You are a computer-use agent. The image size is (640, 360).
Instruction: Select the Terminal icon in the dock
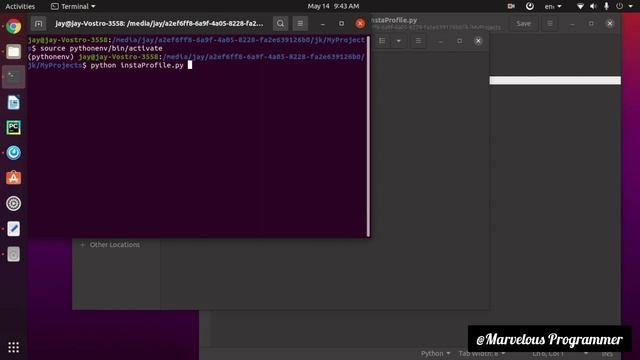pyautogui.click(x=13, y=77)
